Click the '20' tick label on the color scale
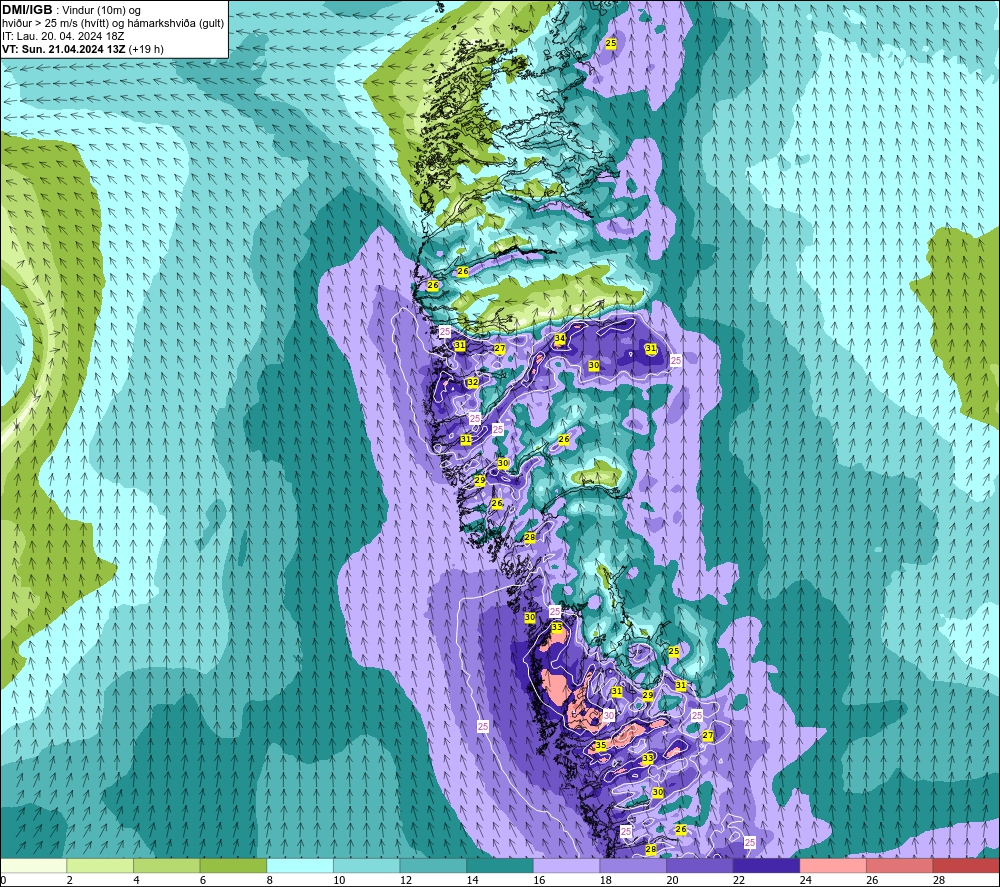This screenshot has height=887, width=1000. pos(672,880)
